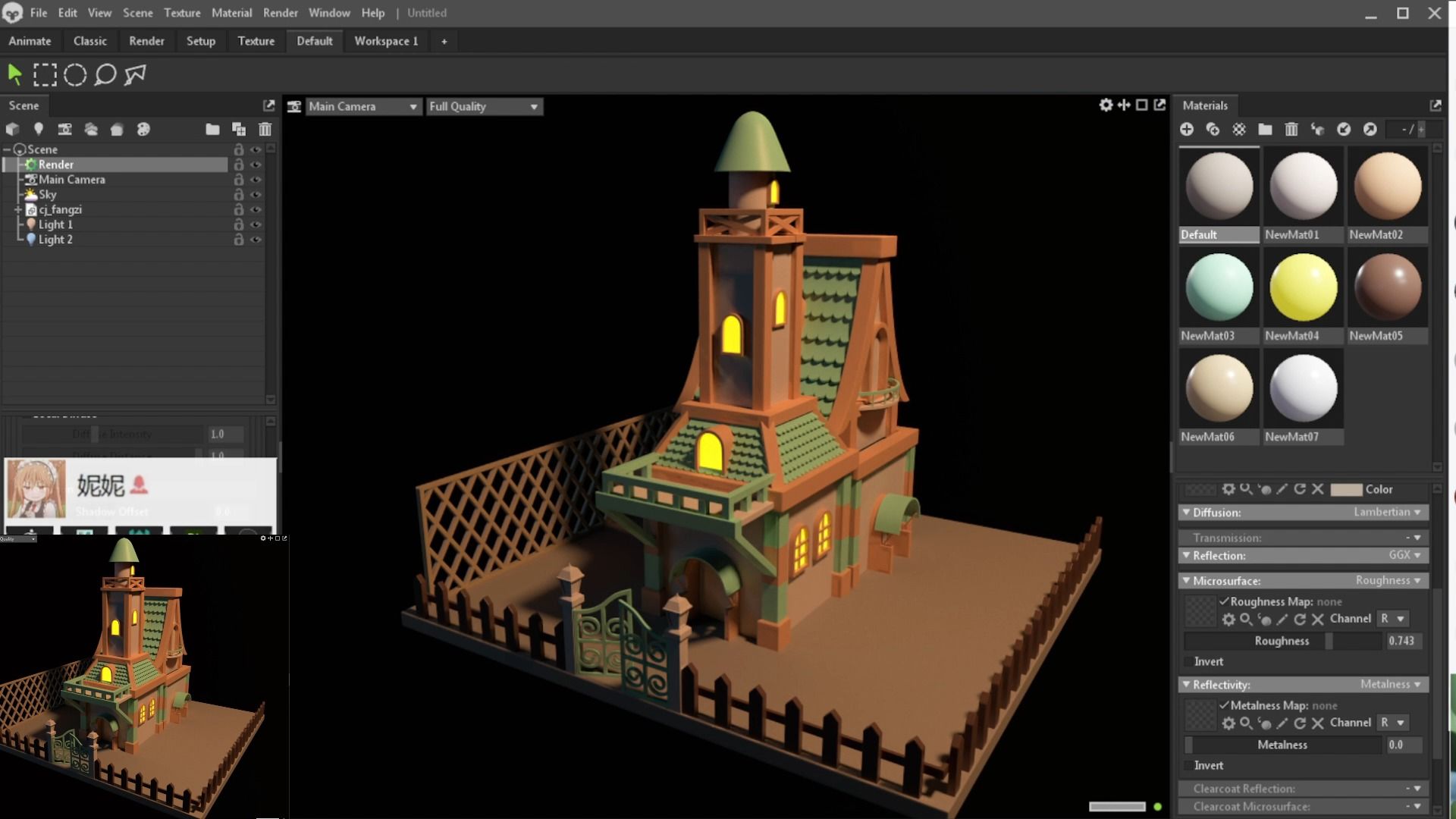Viewport: 1456px width, 819px height.
Task: Open the Metalness Map channel R selector
Action: [1393, 723]
